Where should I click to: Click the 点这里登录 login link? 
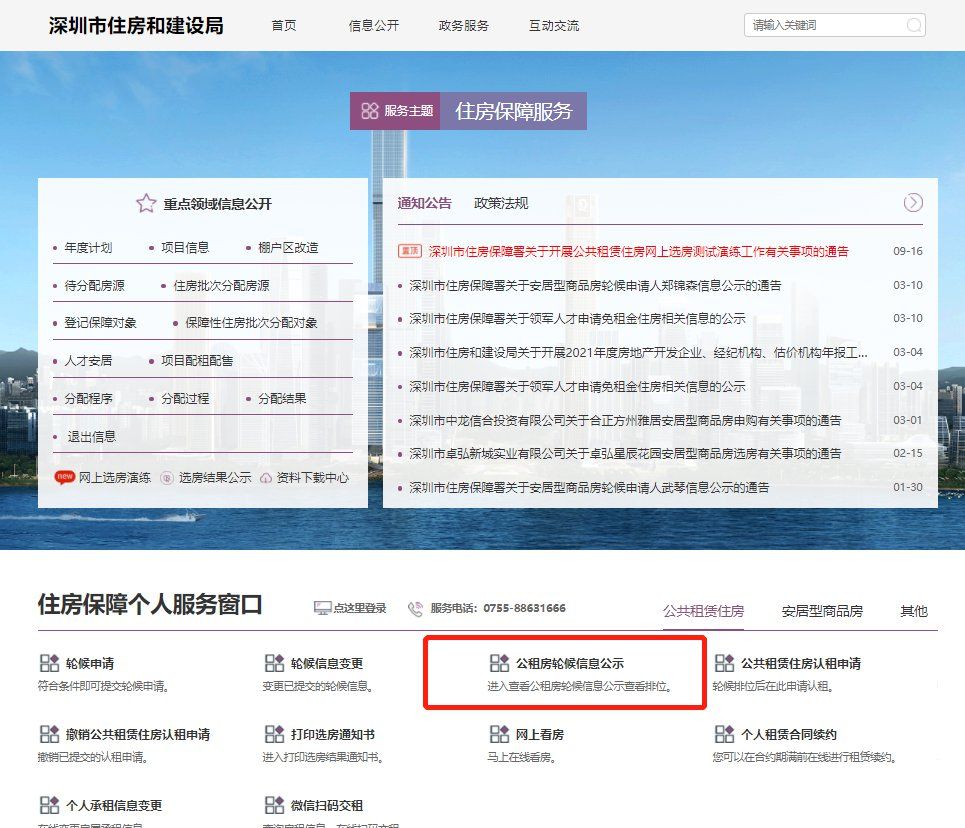click(360, 608)
